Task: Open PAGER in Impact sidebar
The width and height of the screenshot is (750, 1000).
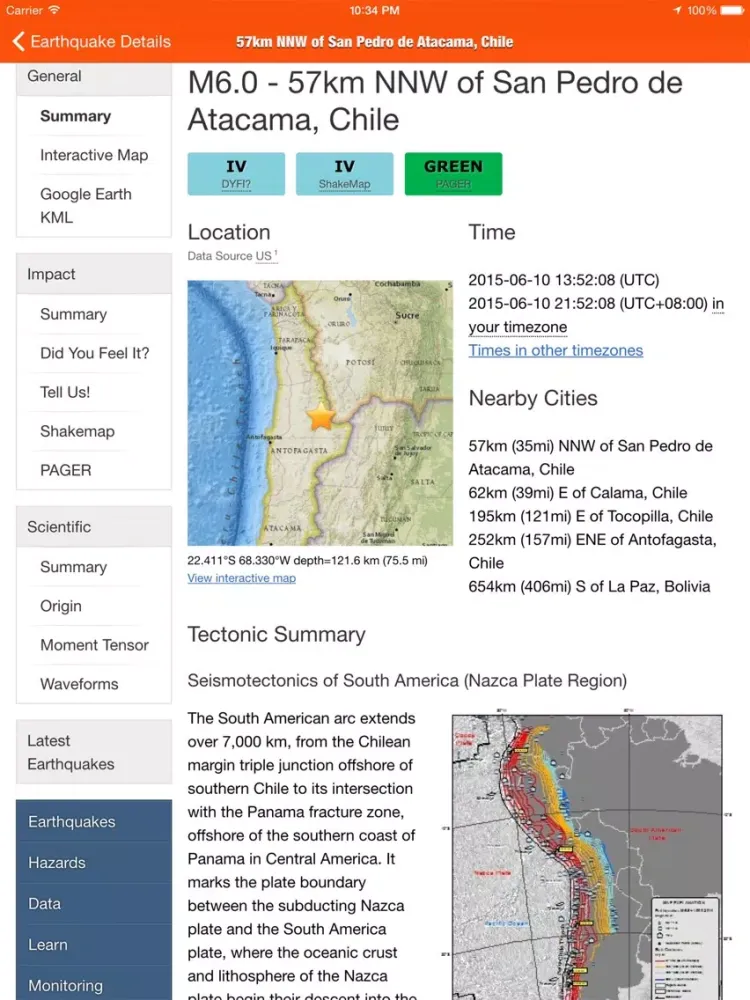Action: (x=66, y=470)
